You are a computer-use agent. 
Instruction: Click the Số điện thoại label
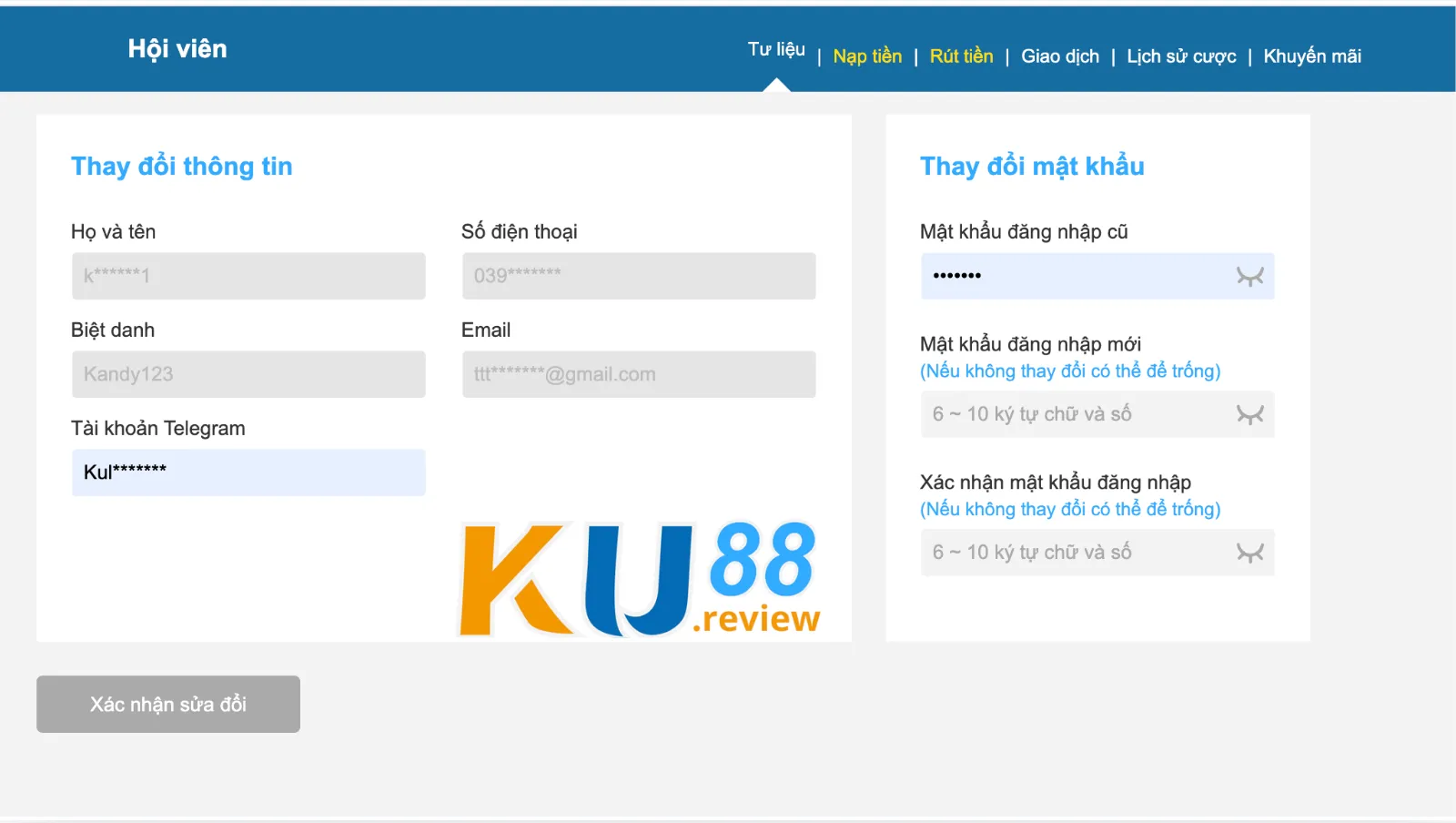coord(520,232)
